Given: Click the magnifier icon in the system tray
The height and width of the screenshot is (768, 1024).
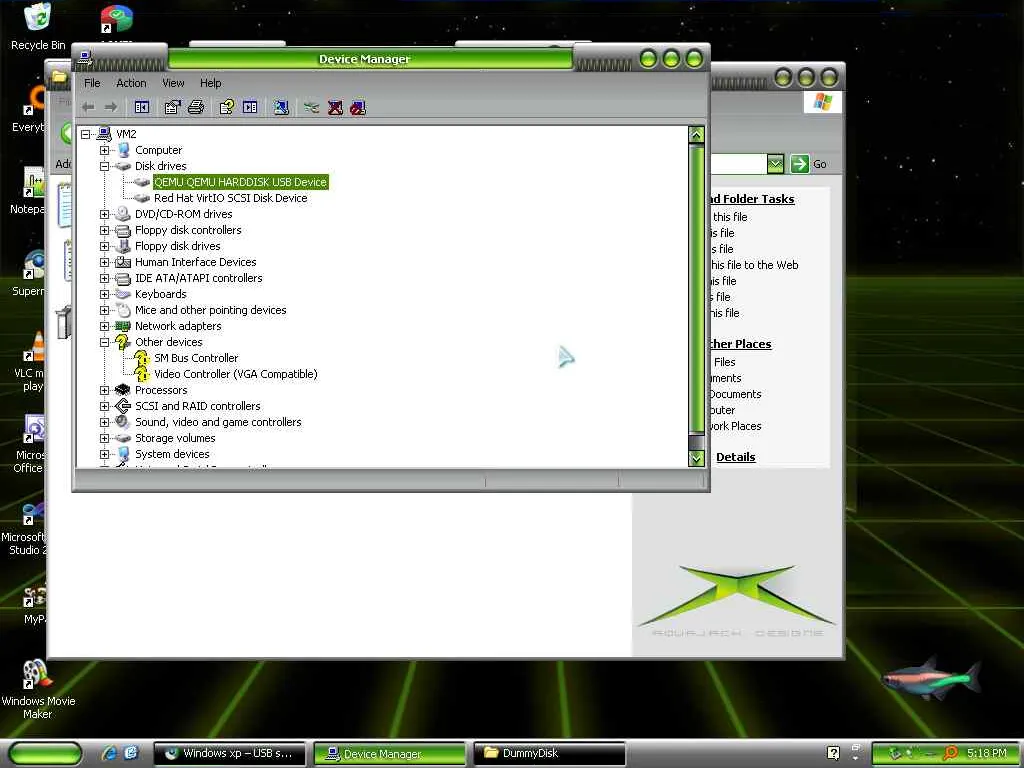Looking at the screenshot, I should [x=950, y=753].
